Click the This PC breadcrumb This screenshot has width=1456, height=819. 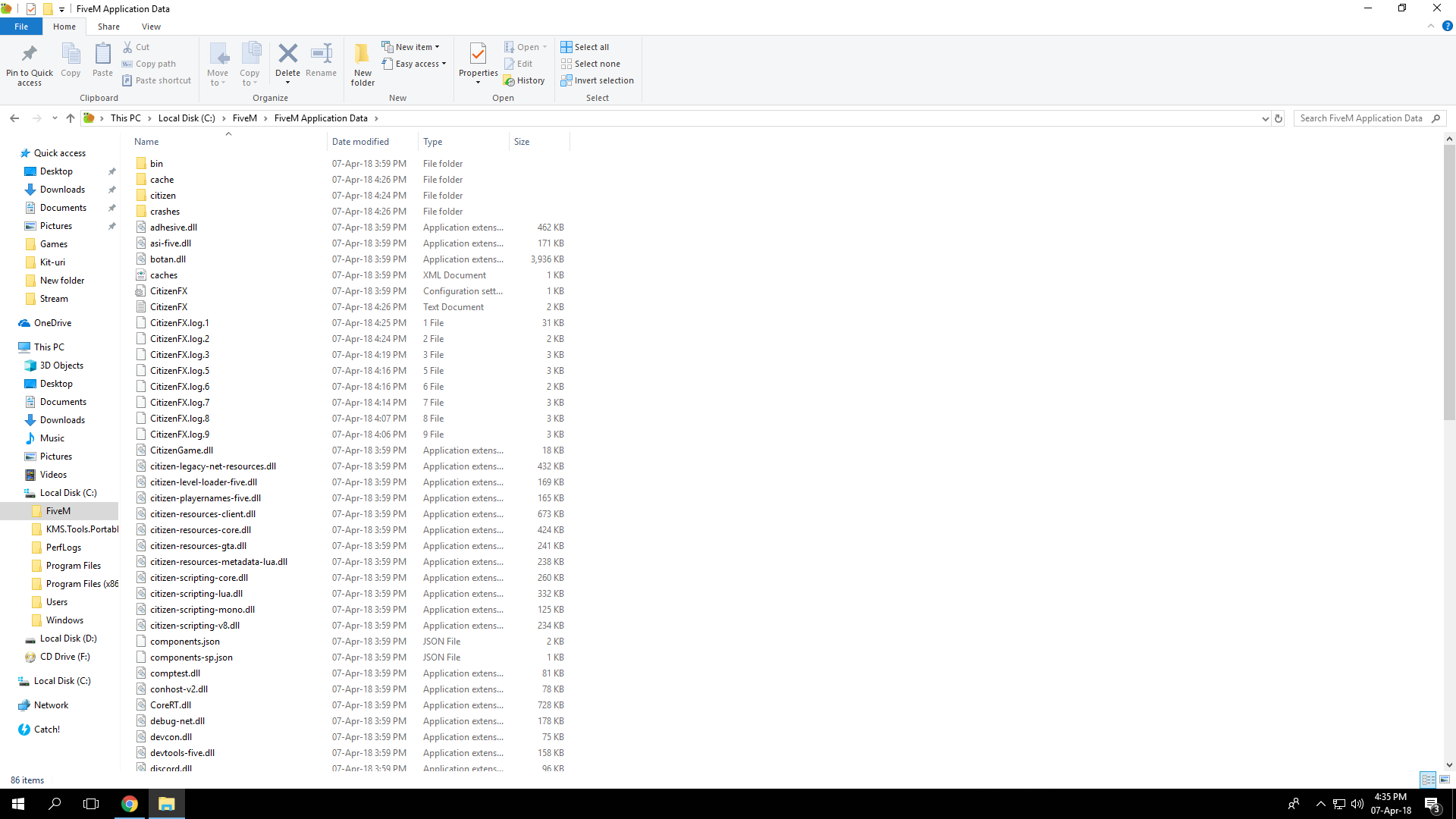point(125,118)
